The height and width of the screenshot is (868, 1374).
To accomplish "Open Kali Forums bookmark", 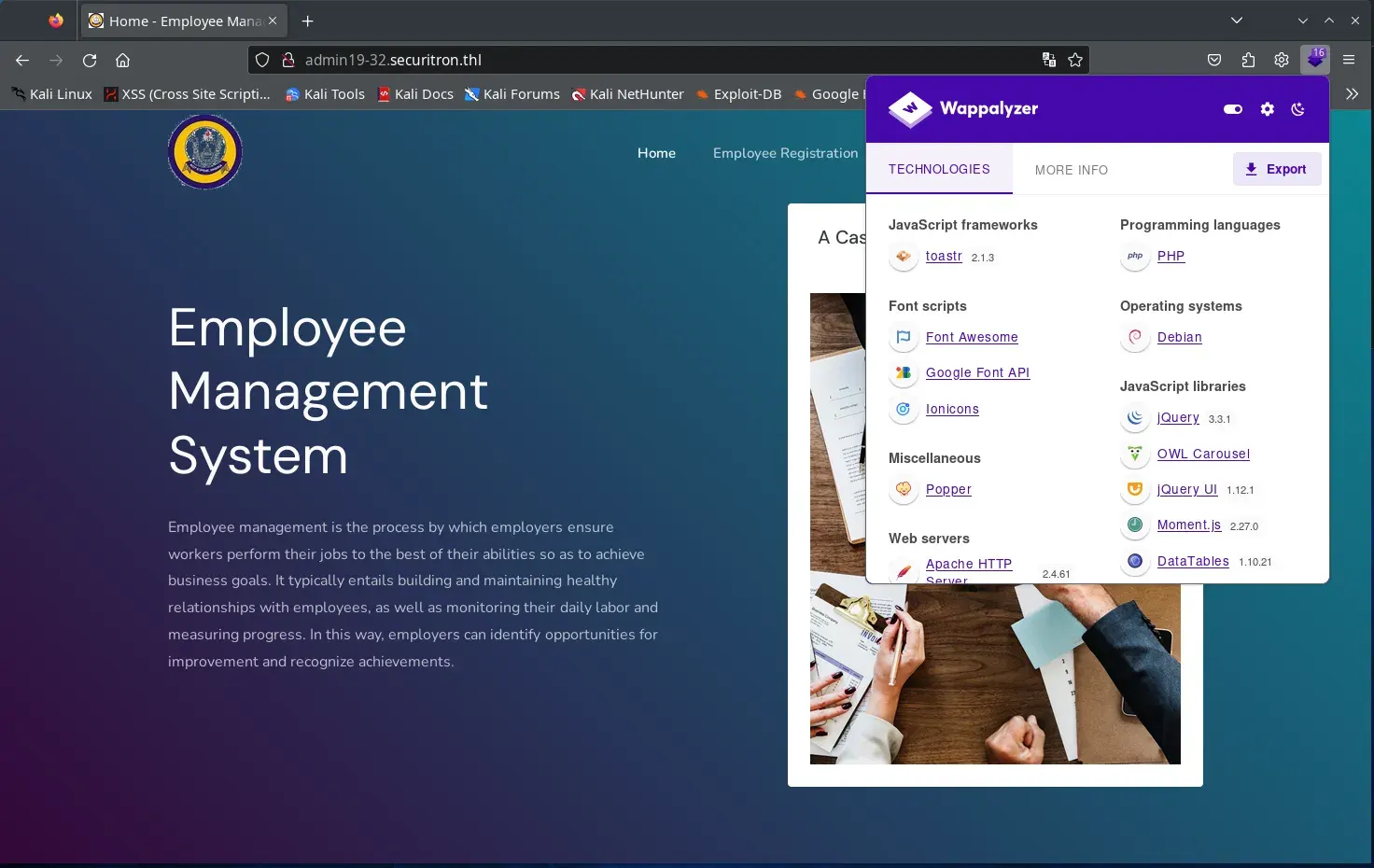I will tap(512, 94).
